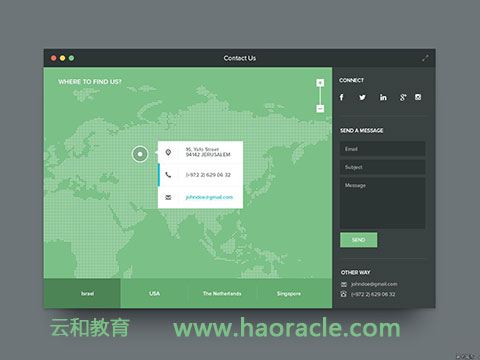Open johndoe@gmail.com link in popup card
Image resolution: width=480 pixels, height=360 pixels.
tap(209, 197)
